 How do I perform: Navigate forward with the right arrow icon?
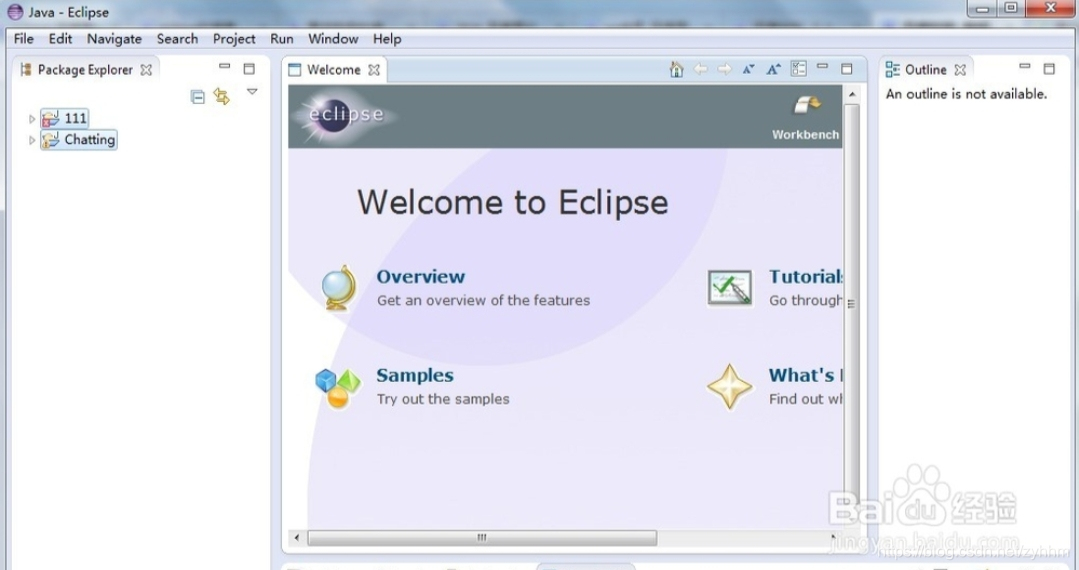coord(725,69)
